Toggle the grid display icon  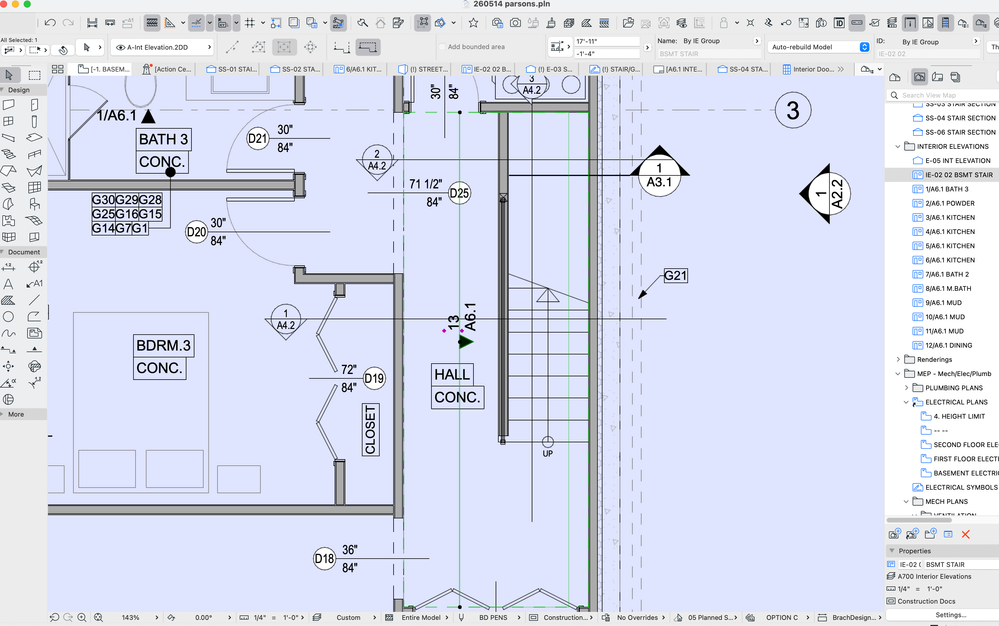250,23
